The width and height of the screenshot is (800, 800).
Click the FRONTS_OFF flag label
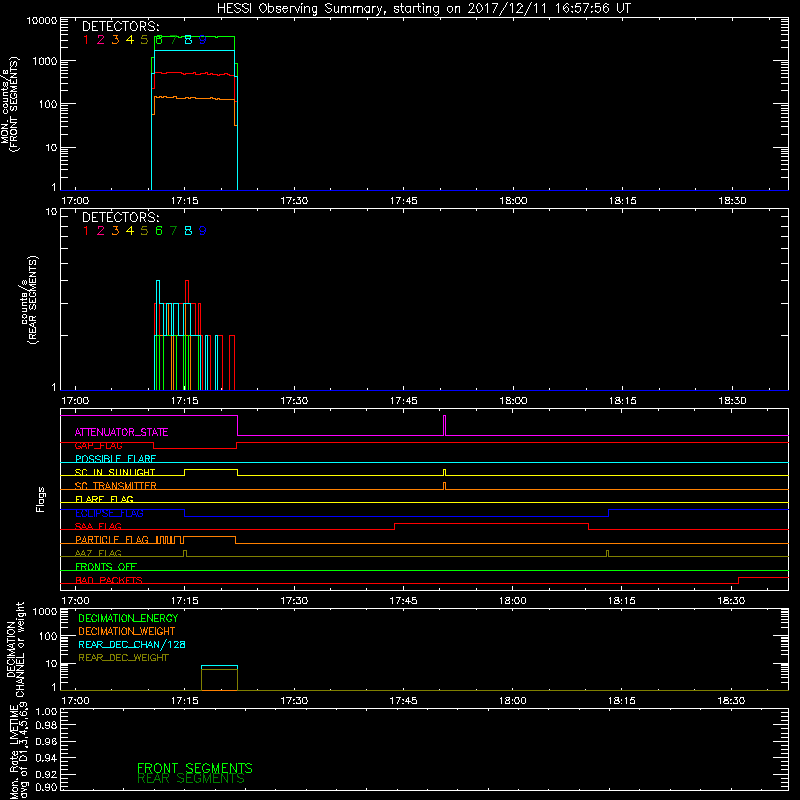pyautogui.click(x=106, y=567)
